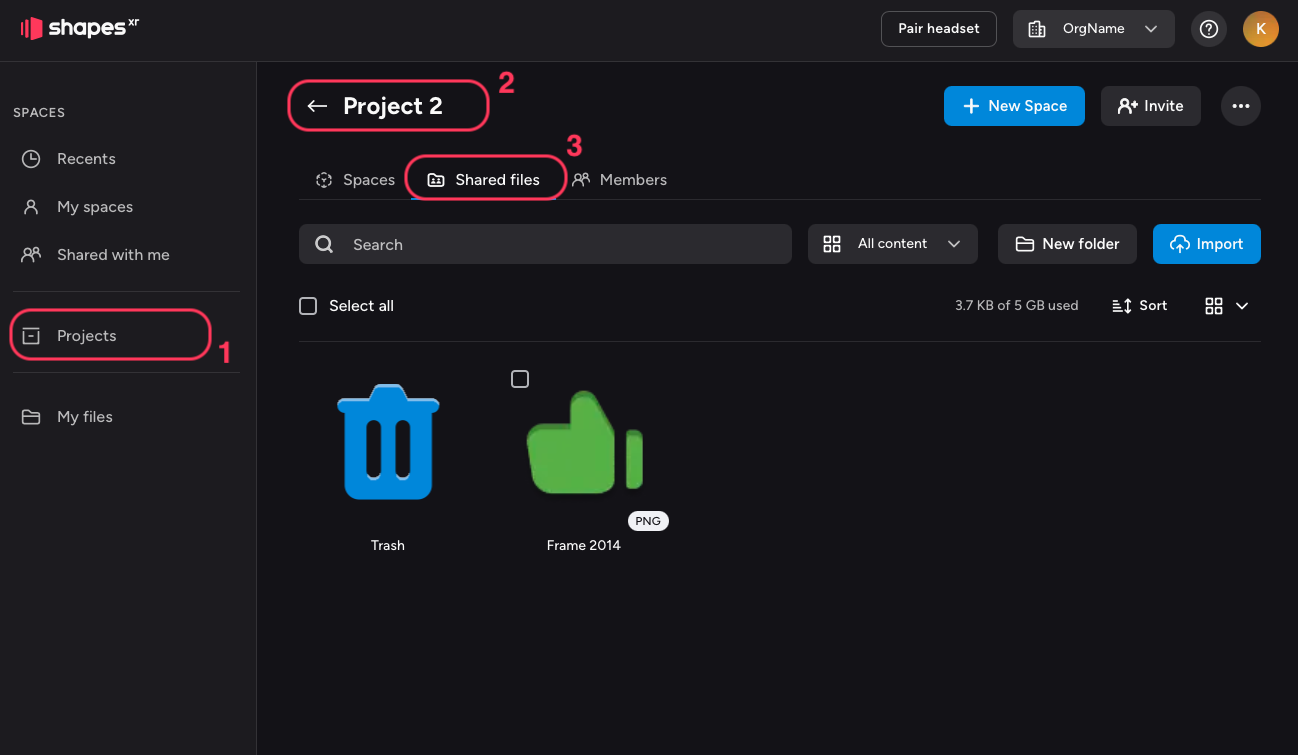Click the Trash folder icon
Screen dimensions: 1298x755
[388, 442]
